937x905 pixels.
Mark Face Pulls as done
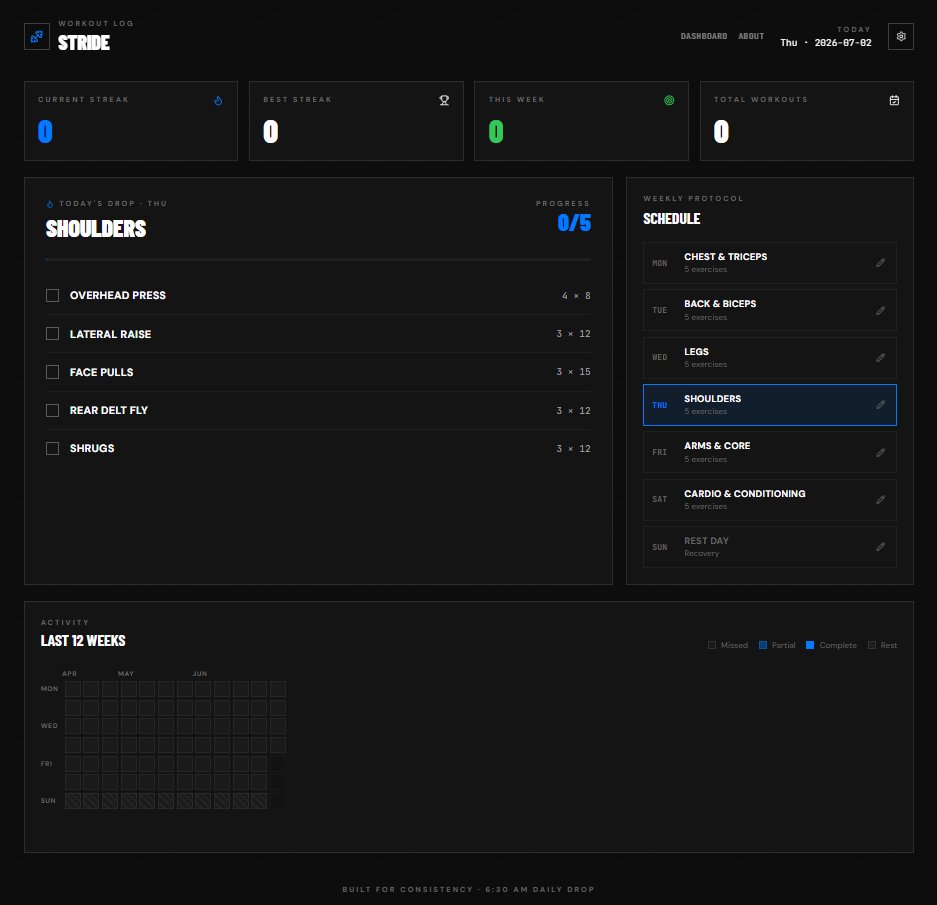click(53, 372)
